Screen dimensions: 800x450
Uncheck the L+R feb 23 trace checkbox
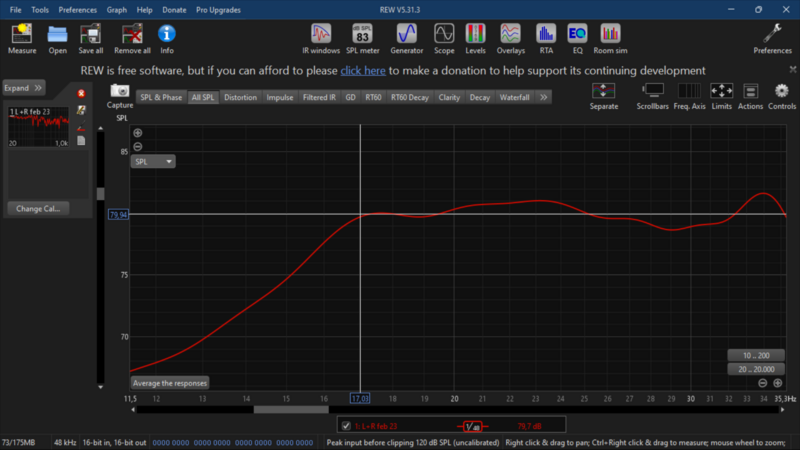346,426
